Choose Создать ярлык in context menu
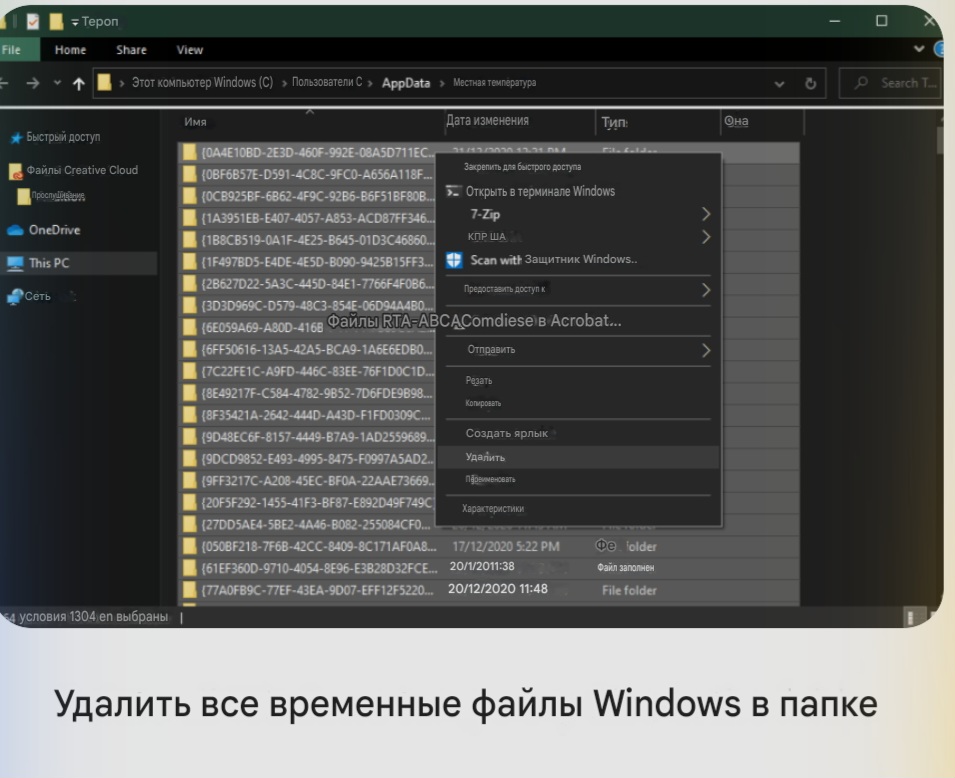 pyautogui.click(x=507, y=433)
